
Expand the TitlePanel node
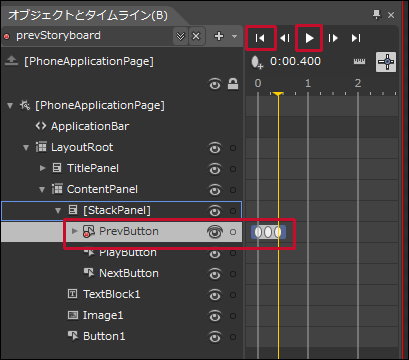click(x=42, y=168)
